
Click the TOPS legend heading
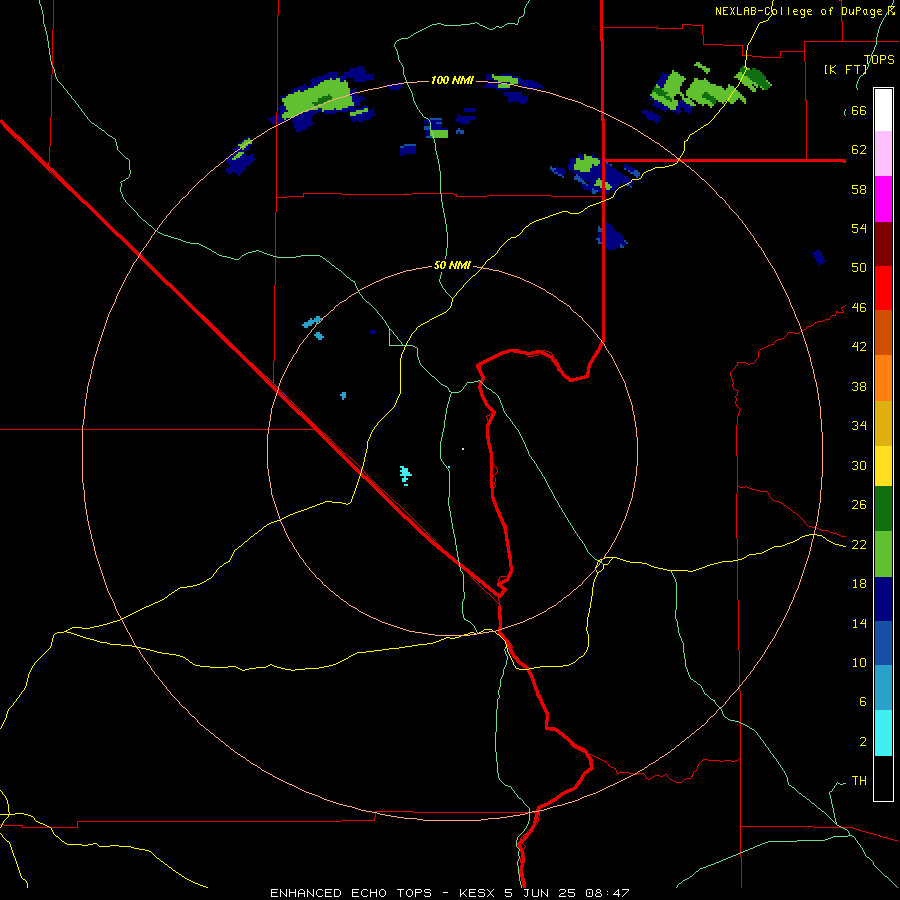[x=879, y=59]
